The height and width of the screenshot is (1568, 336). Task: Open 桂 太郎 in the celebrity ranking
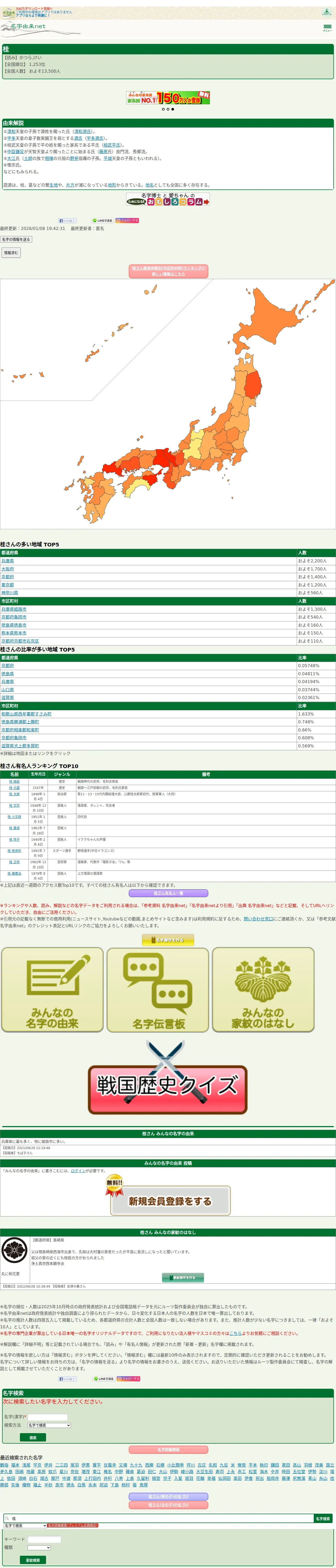[14, 794]
